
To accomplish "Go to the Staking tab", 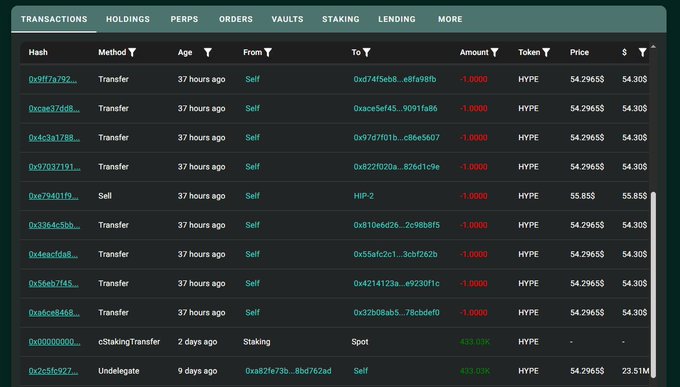I will click(341, 19).
